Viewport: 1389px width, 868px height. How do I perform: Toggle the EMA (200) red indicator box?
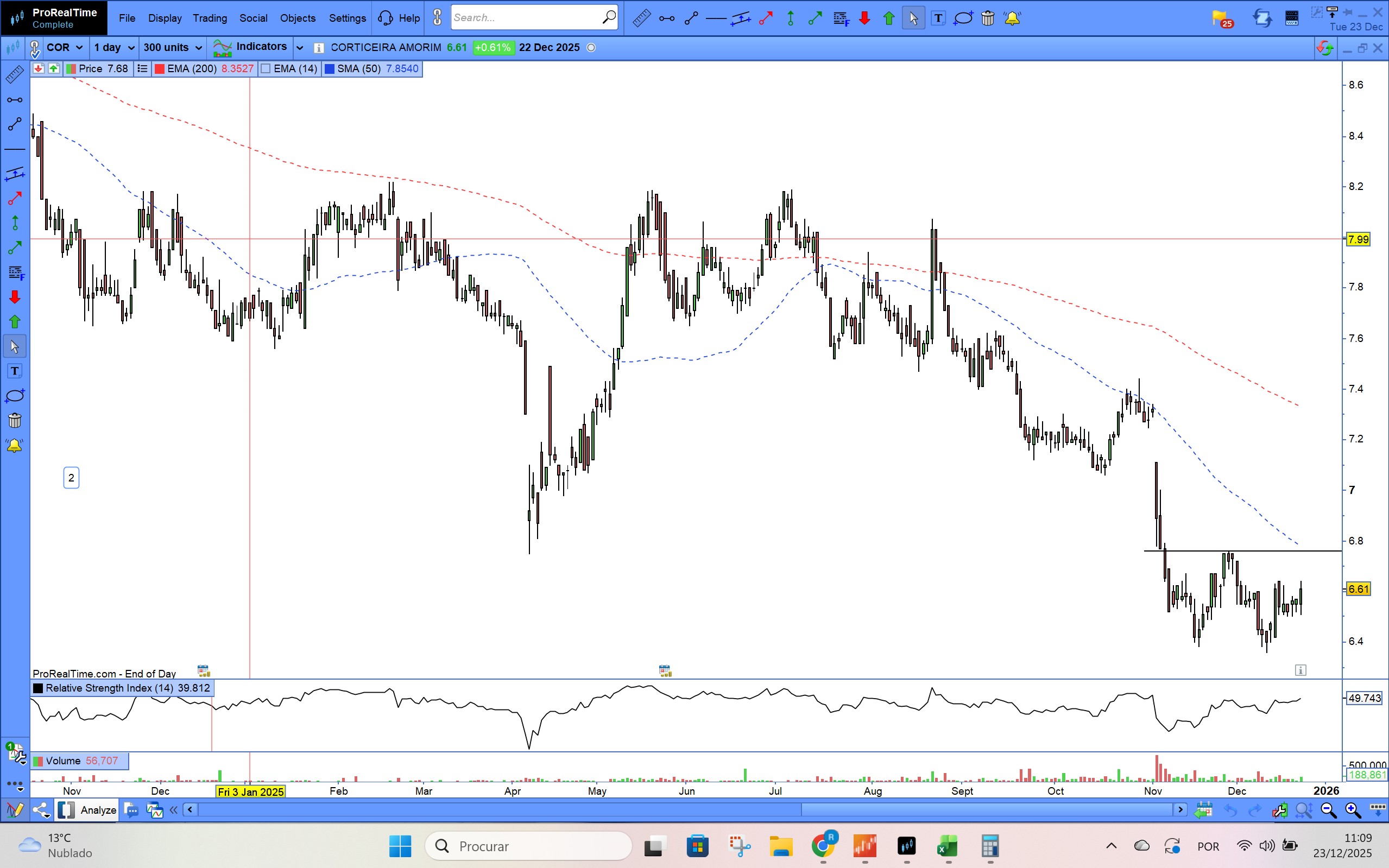coord(160,69)
